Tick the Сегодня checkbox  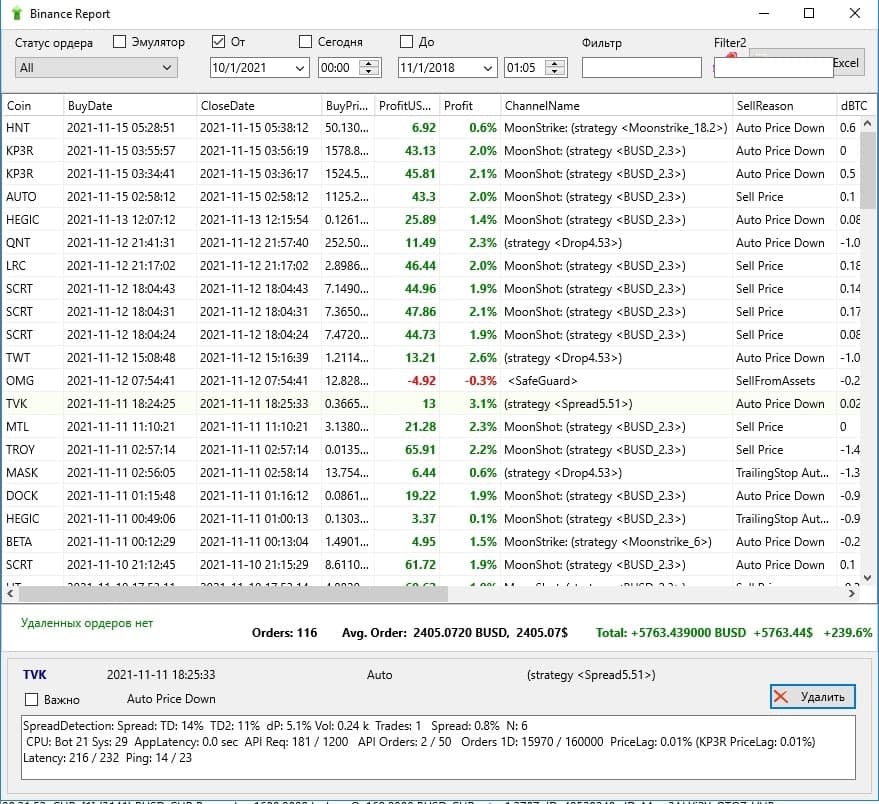[306, 42]
